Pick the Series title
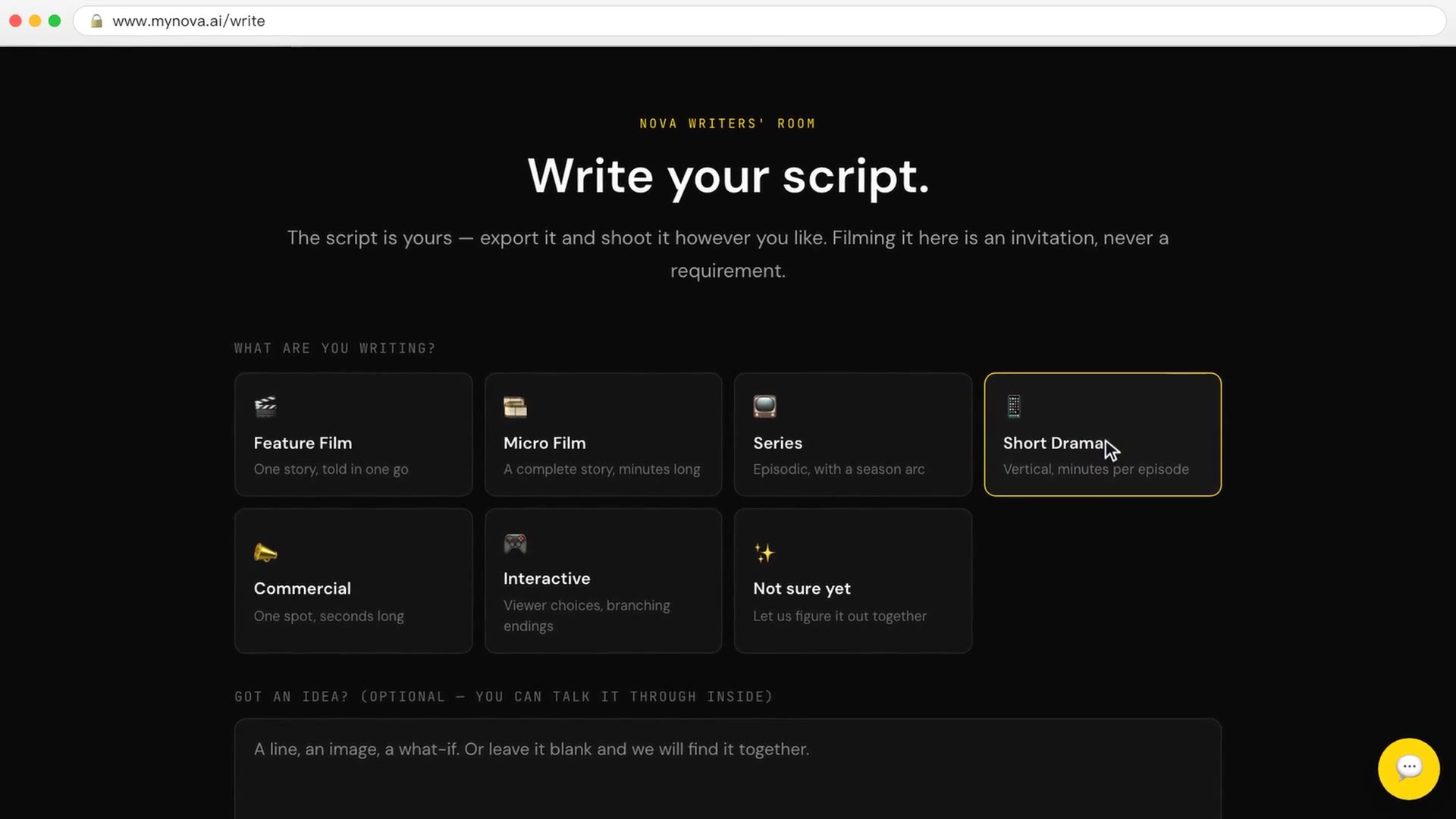The image size is (1456, 819). click(777, 443)
